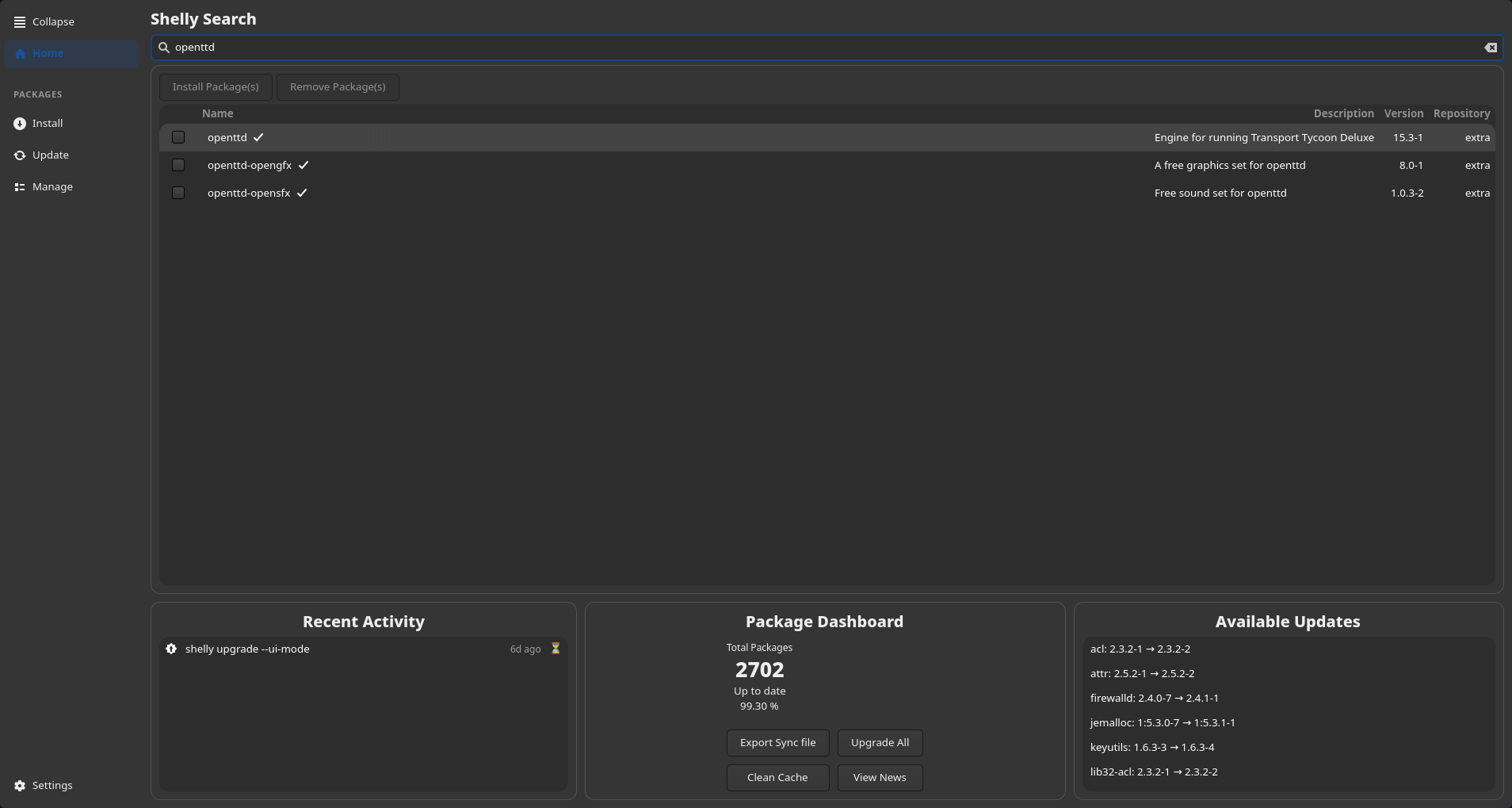Go to the Install section
This screenshot has height=808, width=1512.
[x=71, y=124]
